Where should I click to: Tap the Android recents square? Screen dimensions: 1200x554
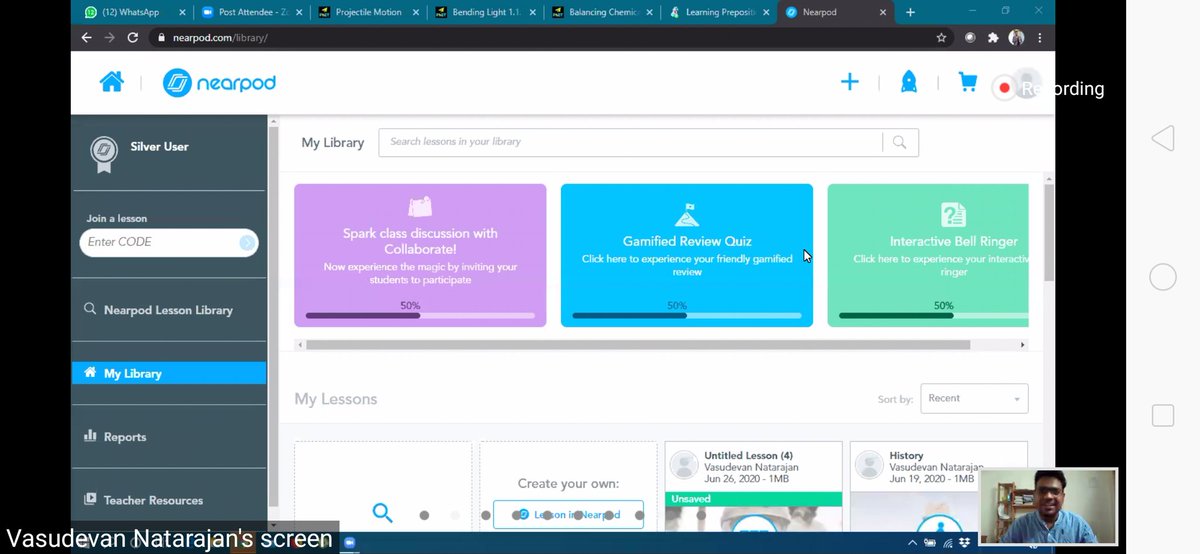1162,415
